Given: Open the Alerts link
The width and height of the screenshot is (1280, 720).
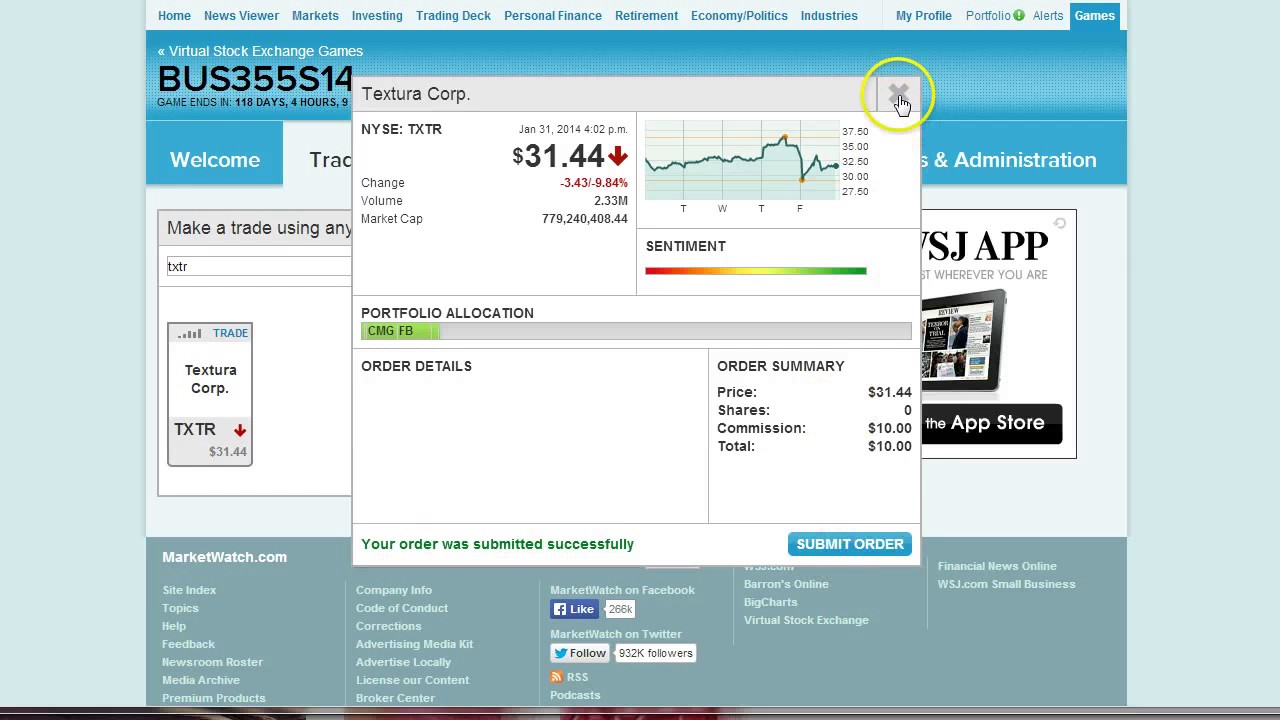Looking at the screenshot, I should coord(1048,16).
